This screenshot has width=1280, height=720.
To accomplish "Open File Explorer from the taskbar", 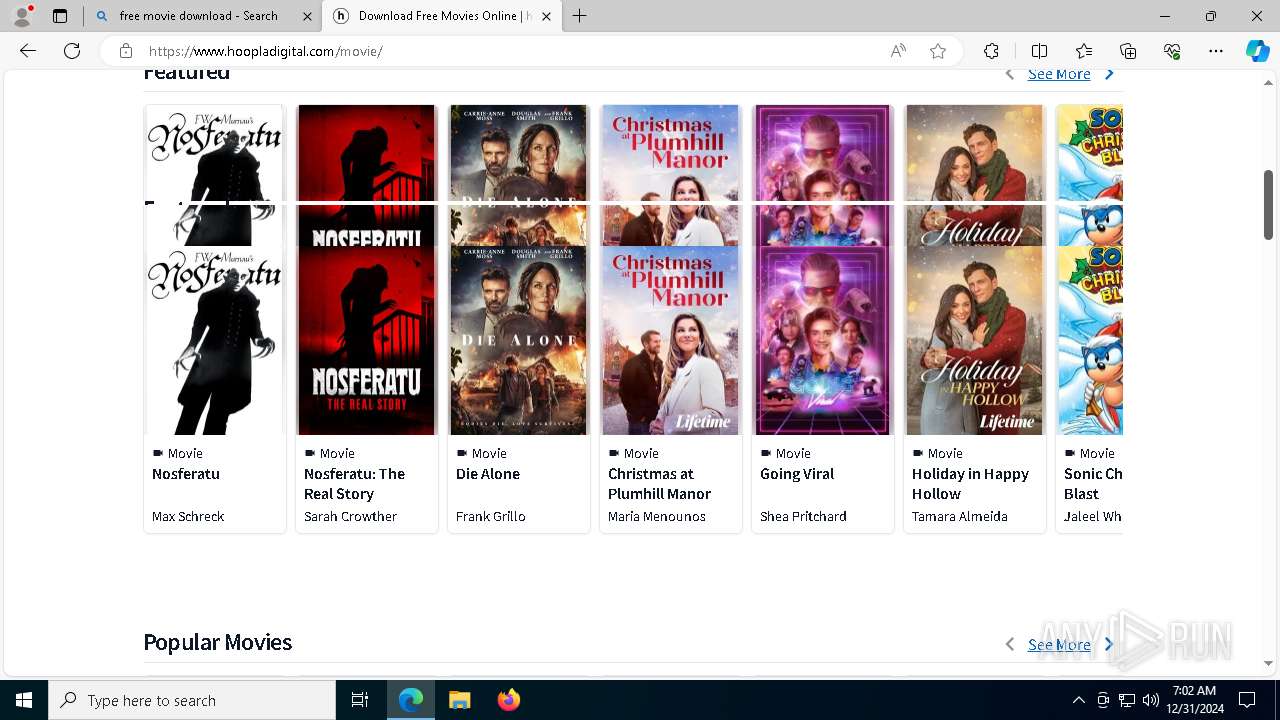I will tap(459, 700).
